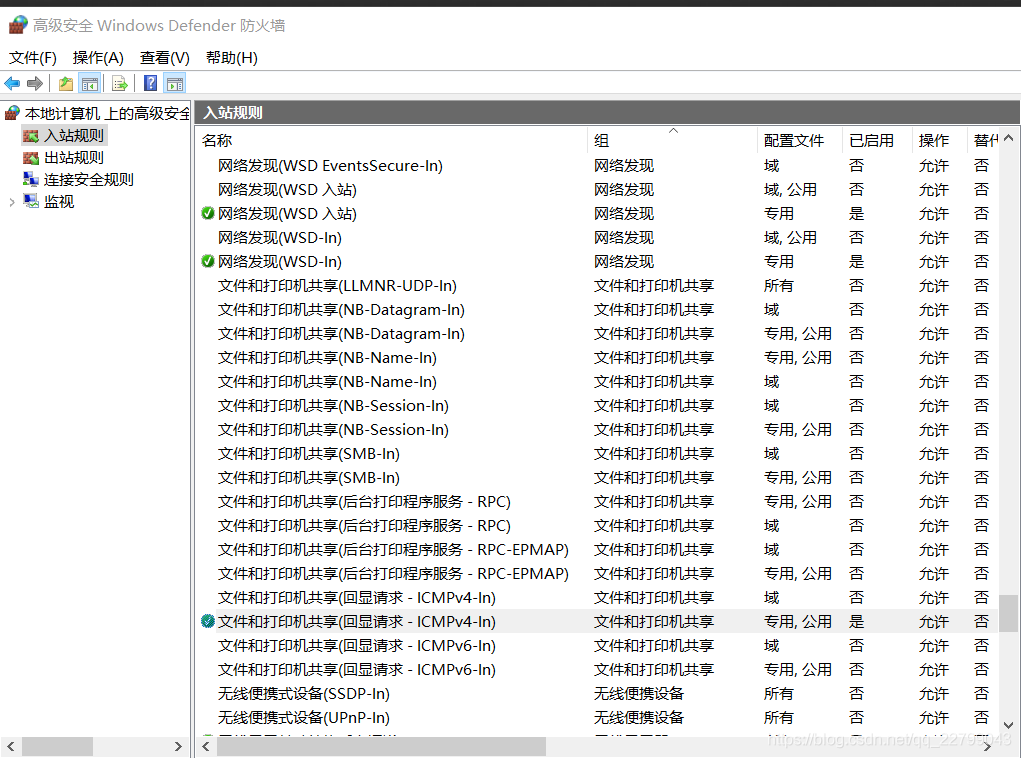Click green check icon of enabled 网络发现(WSD-In)
The width and height of the screenshot is (1021, 758).
click(208, 261)
